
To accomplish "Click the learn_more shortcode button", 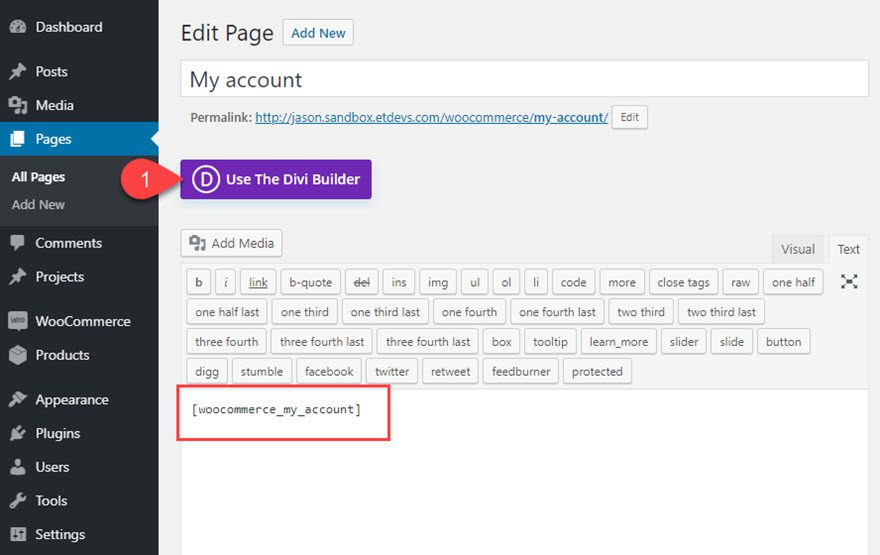I will [618, 342].
